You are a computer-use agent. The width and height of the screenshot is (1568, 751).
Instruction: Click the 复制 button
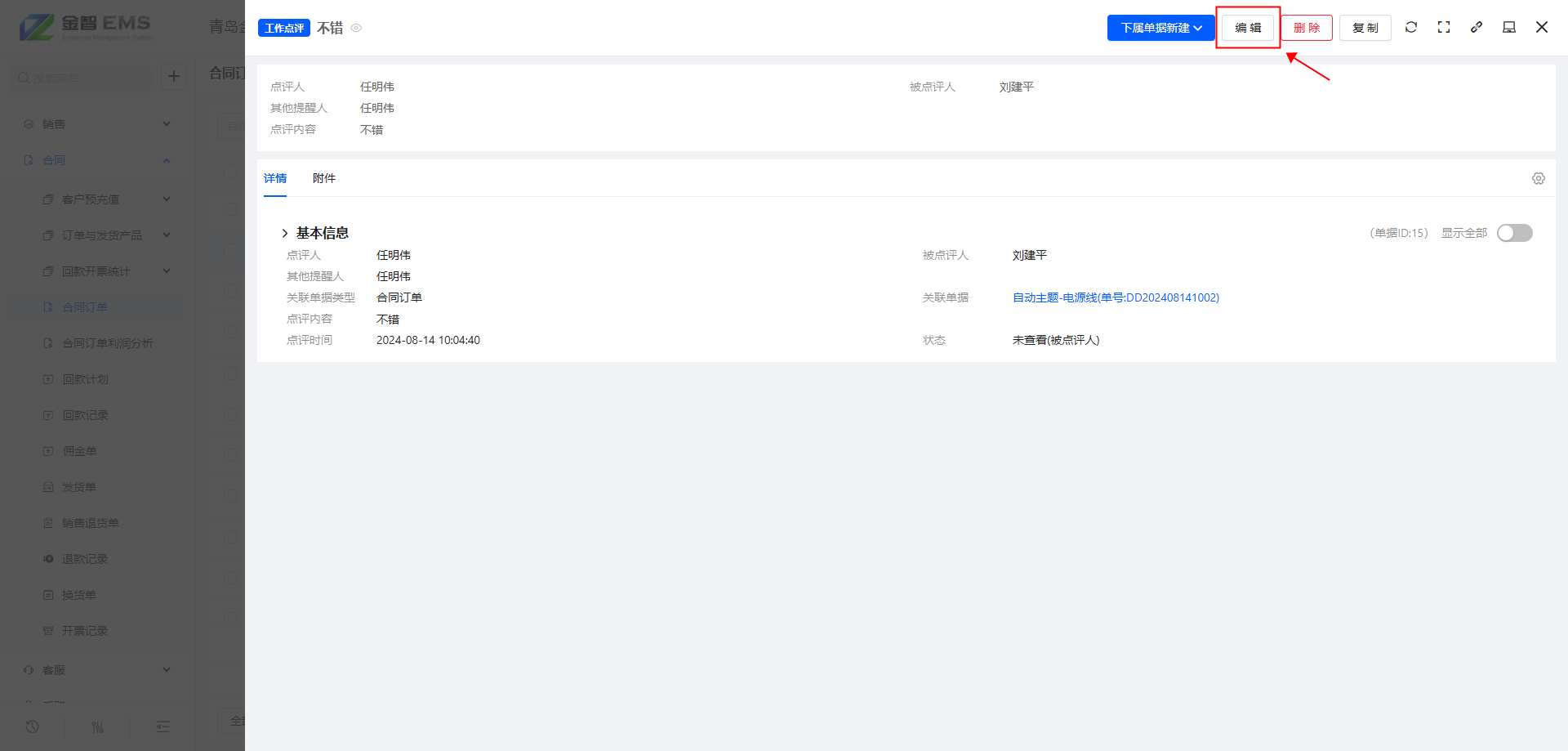(x=1365, y=28)
